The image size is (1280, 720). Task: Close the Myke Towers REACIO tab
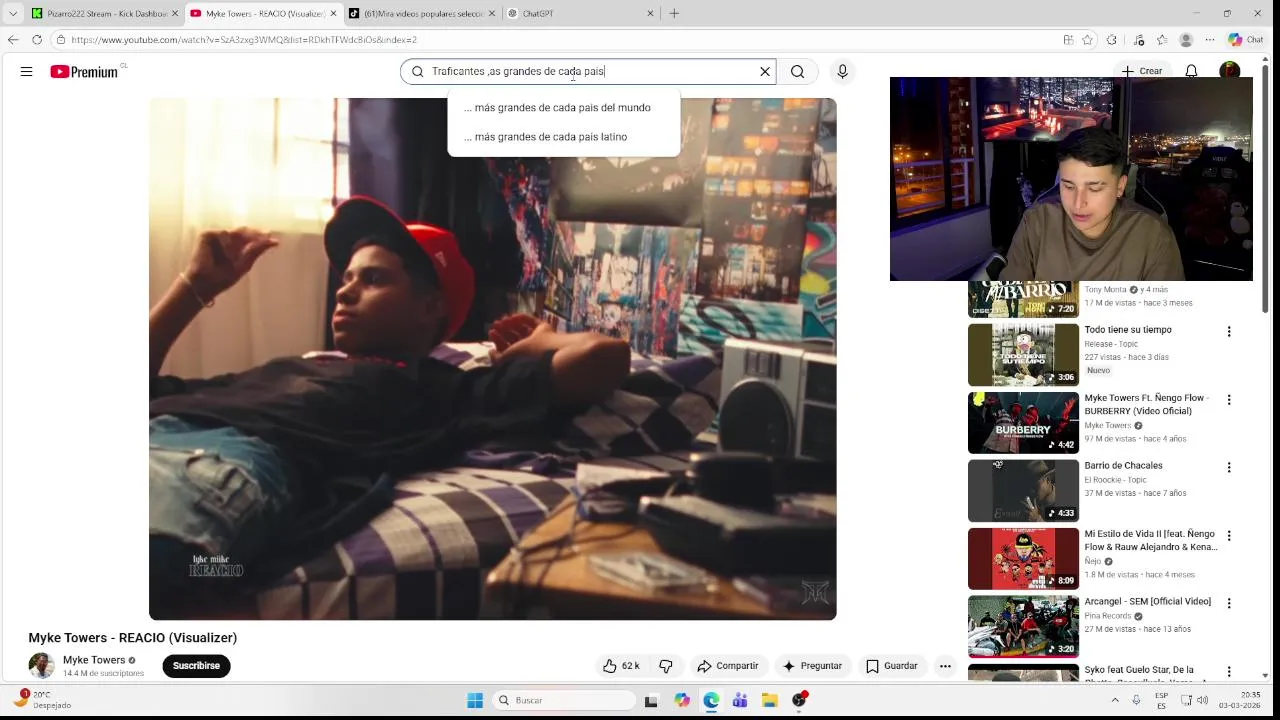(x=334, y=14)
